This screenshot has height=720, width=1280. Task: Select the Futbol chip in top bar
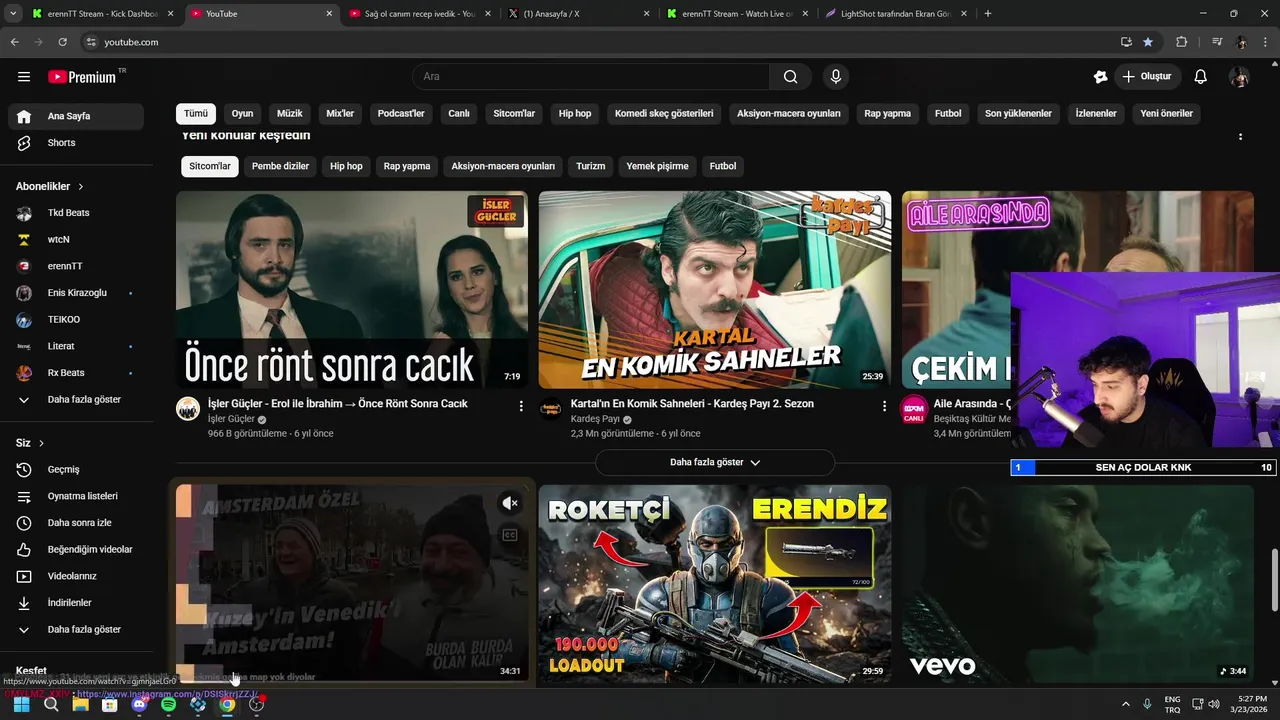(x=948, y=114)
